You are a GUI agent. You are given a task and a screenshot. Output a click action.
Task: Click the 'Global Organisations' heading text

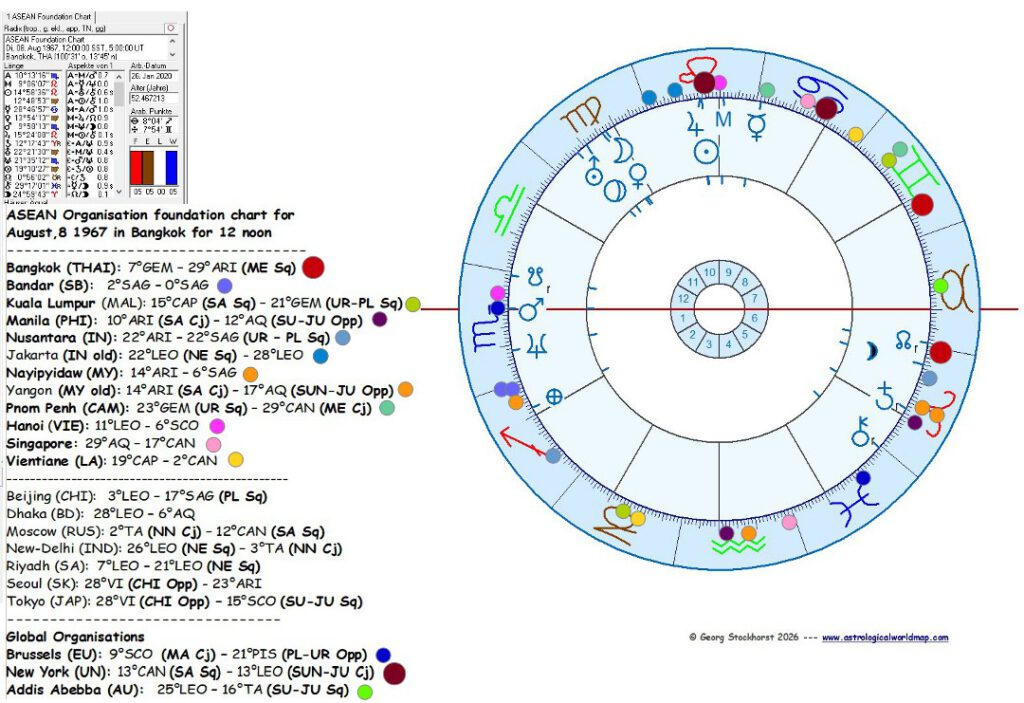(x=75, y=637)
